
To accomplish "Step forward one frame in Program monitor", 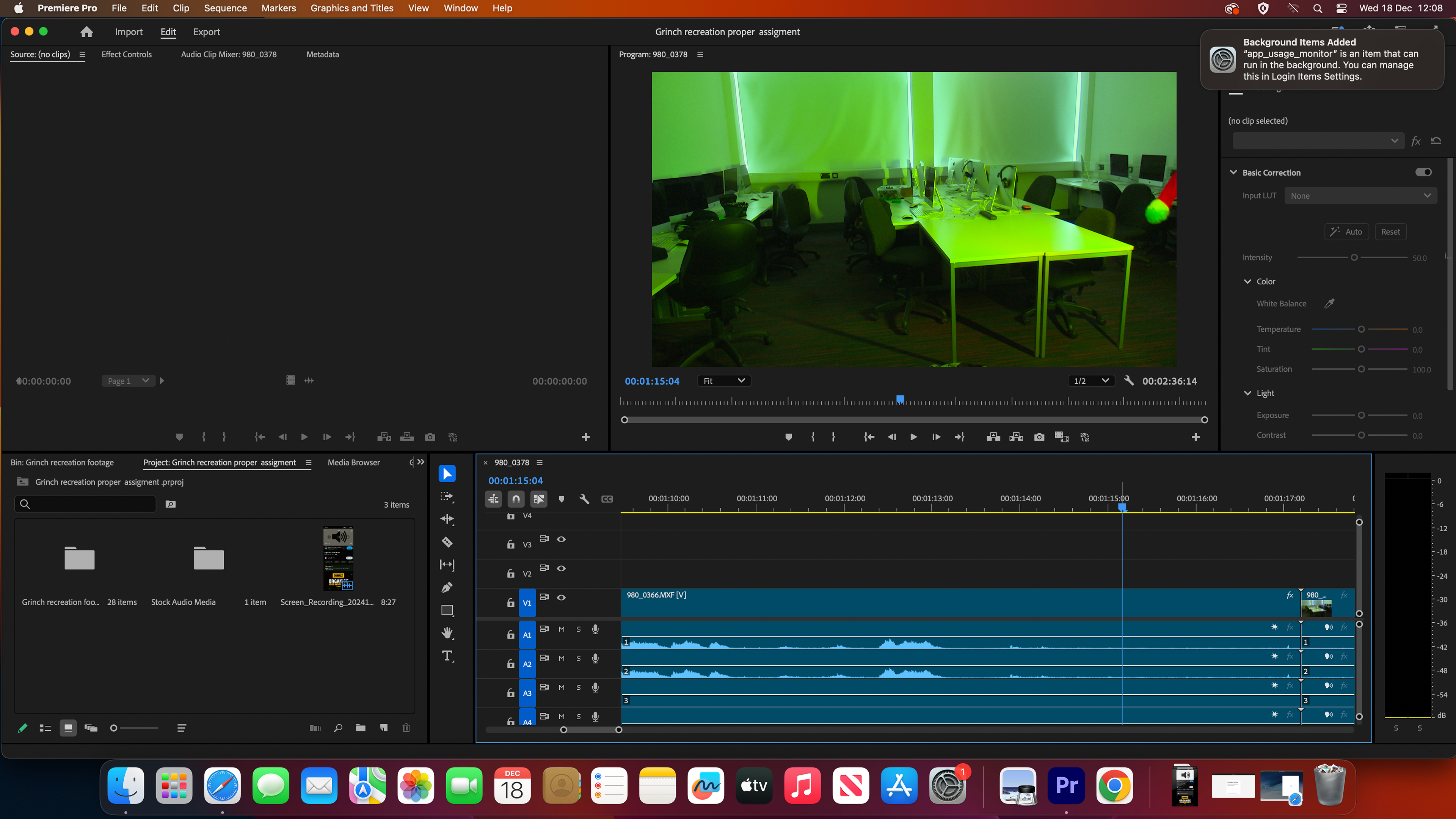I will [x=936, y=437].
